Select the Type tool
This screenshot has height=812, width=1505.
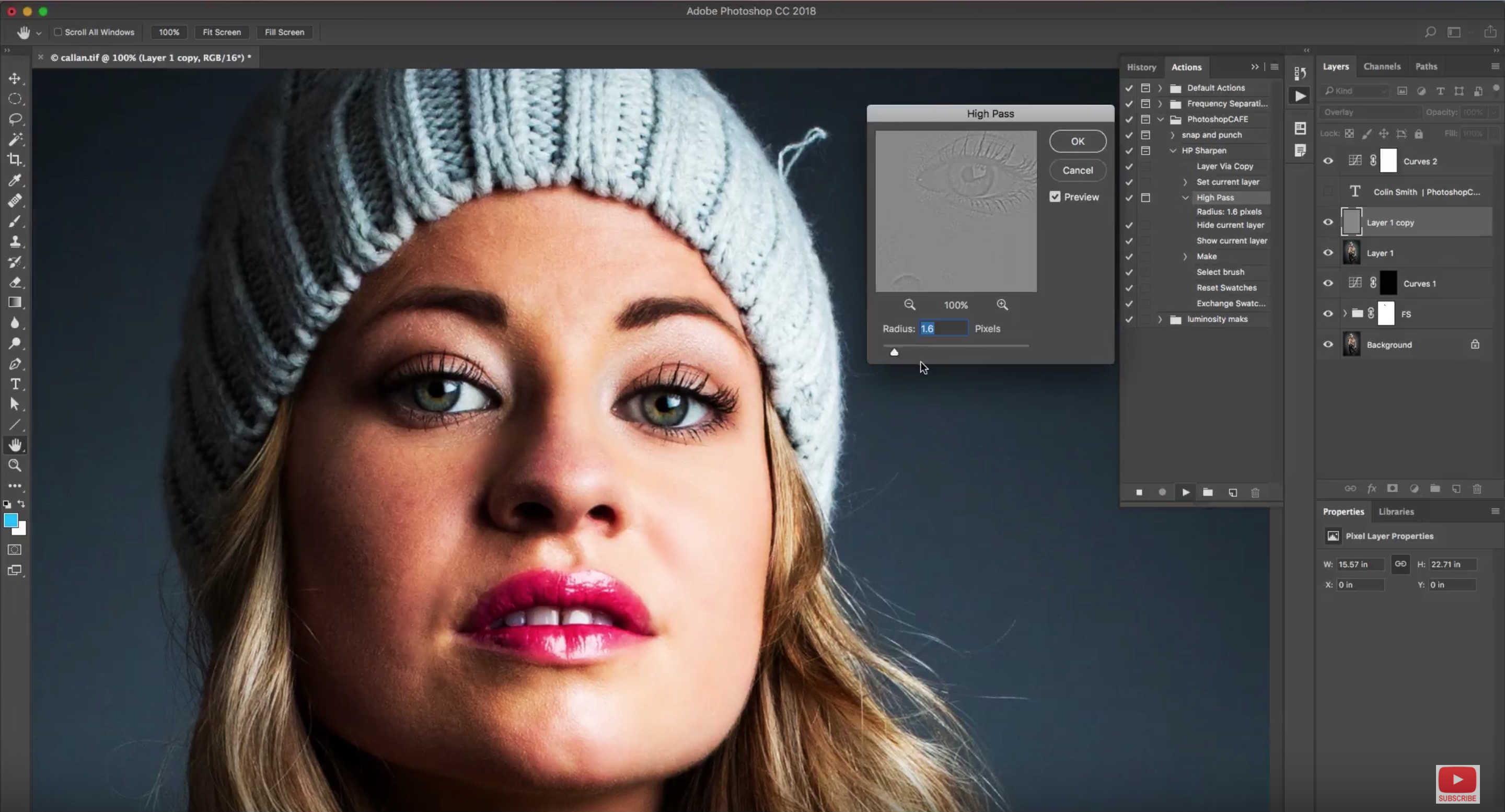pyautogui.click(x=15, y=385)
